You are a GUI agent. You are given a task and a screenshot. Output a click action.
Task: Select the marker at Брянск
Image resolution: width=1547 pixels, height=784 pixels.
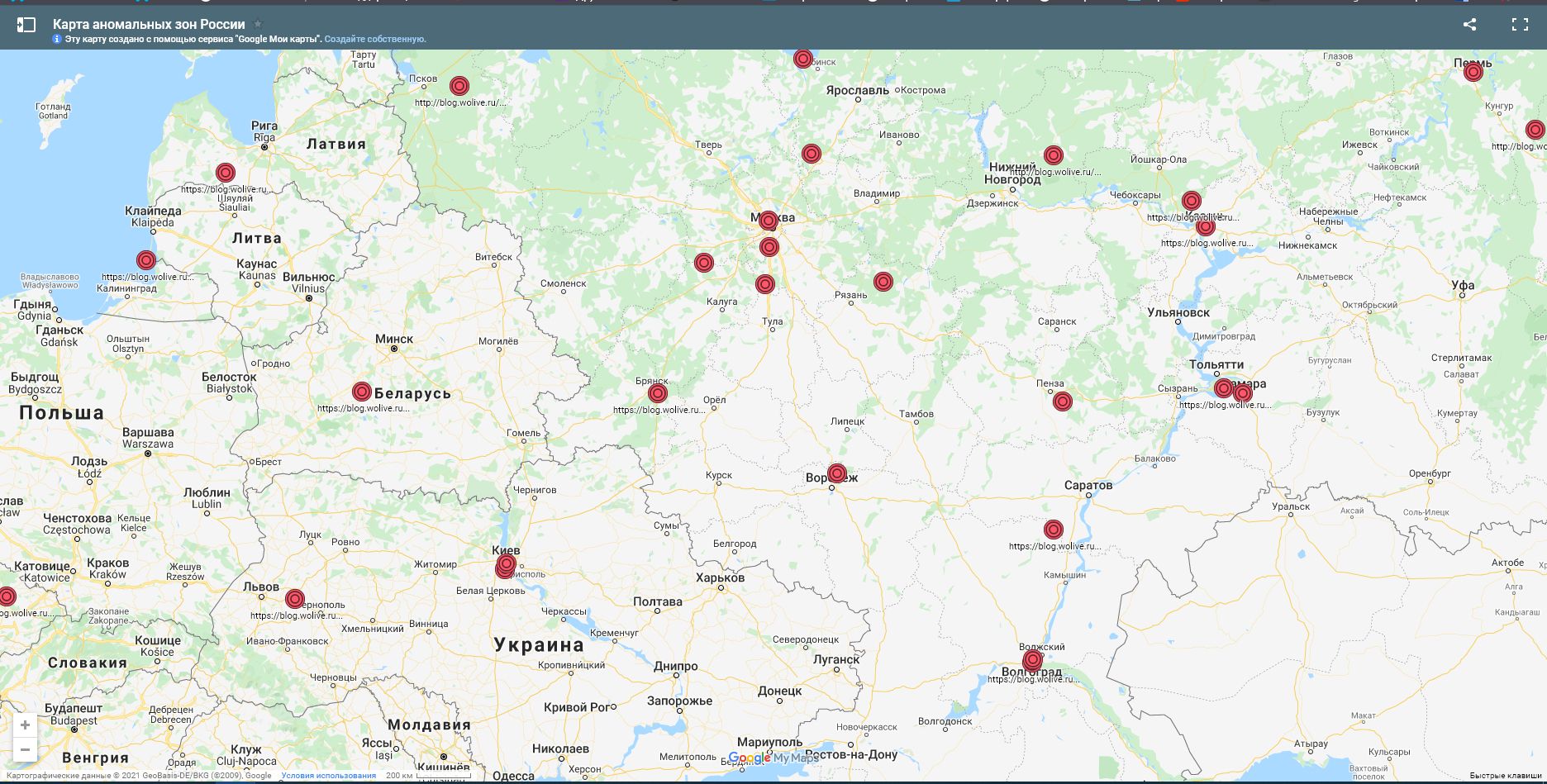[x=658, y=392]
